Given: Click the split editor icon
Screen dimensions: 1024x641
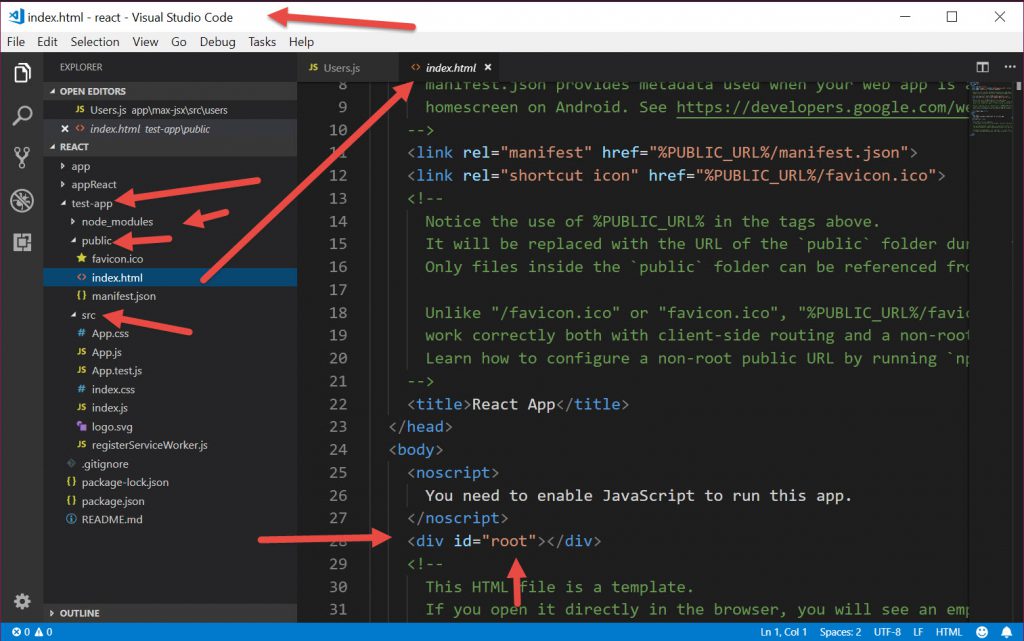Looking at the screenshot, I should 982,67.
